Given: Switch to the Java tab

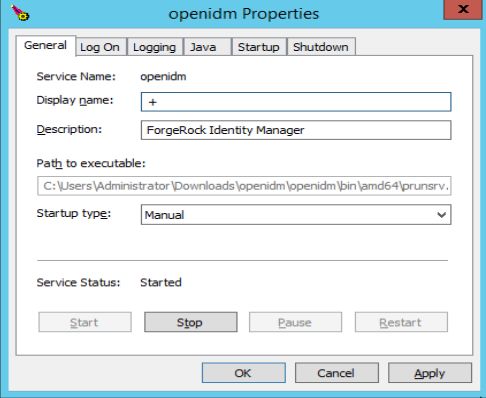Looking at the screenshot, I should point(207,47).
